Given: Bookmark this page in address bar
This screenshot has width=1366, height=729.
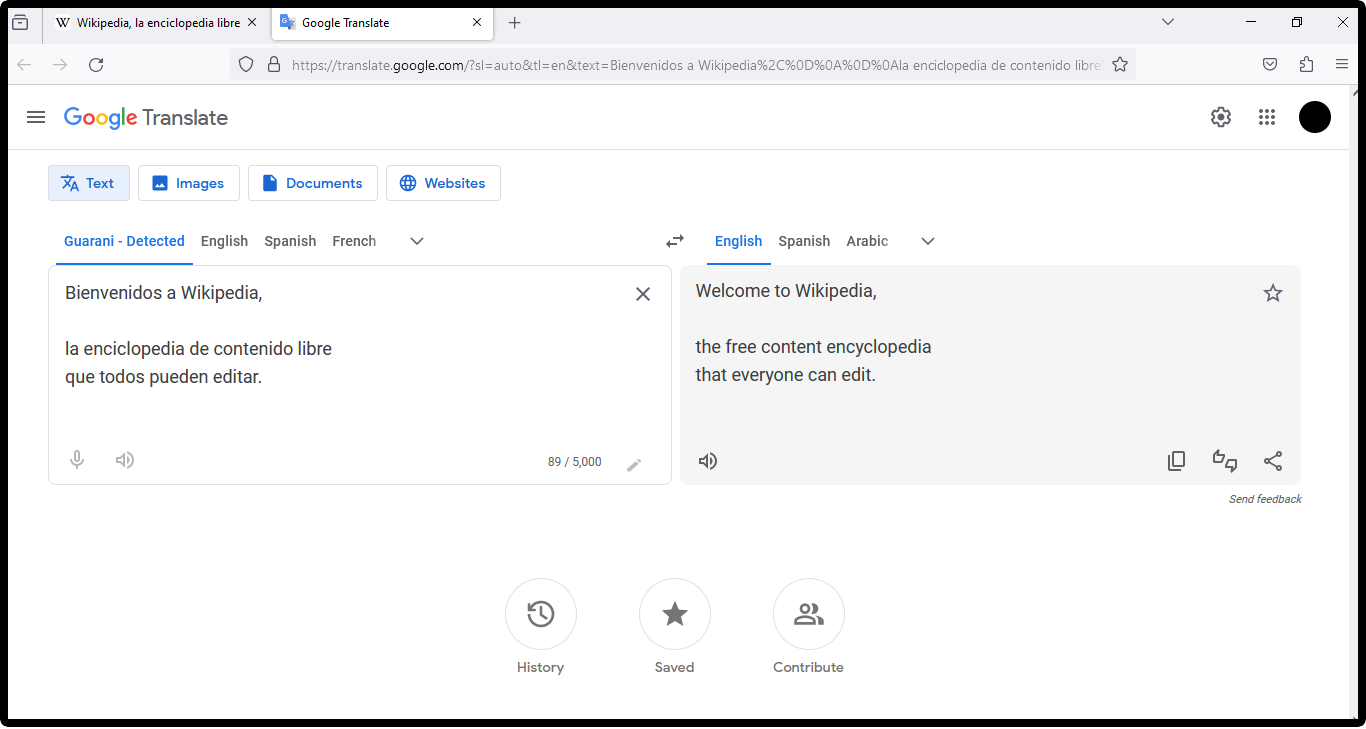Looking at the screenshot, I should click(1120, 65).
